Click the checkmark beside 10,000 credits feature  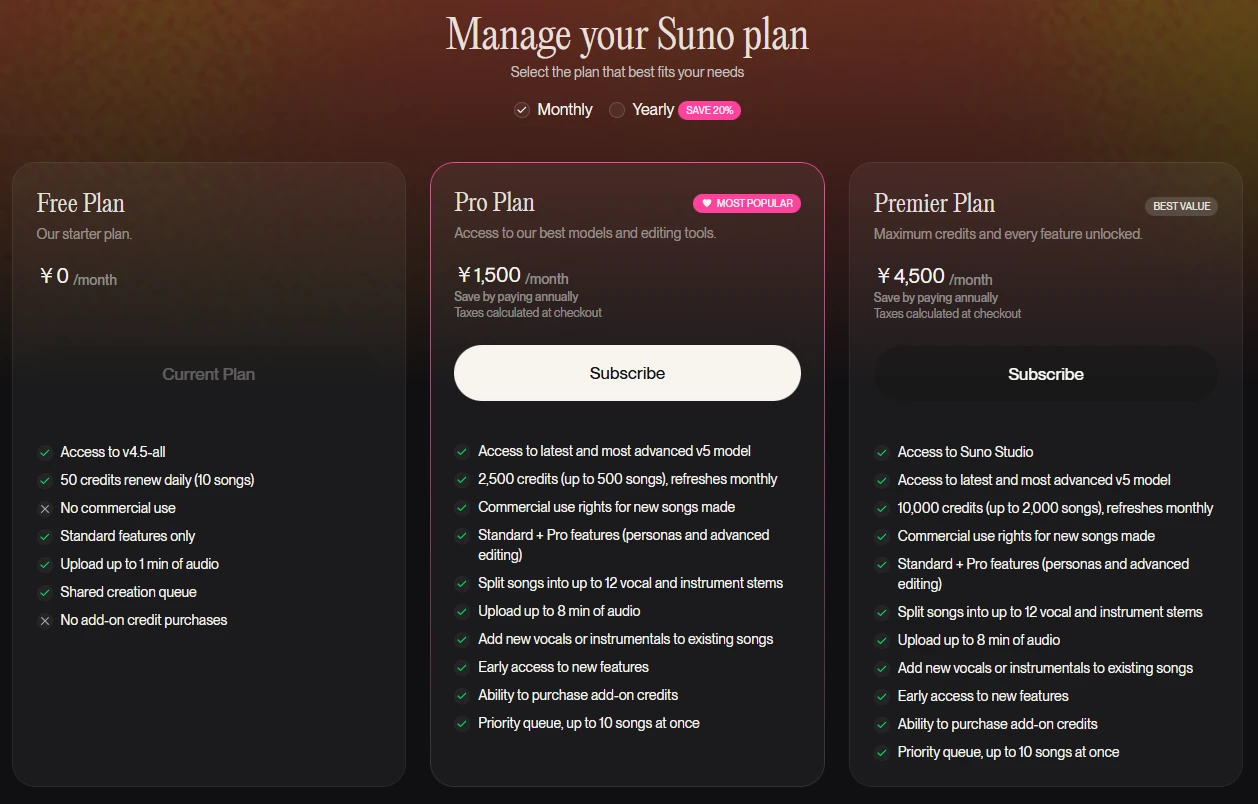(882, 508)
